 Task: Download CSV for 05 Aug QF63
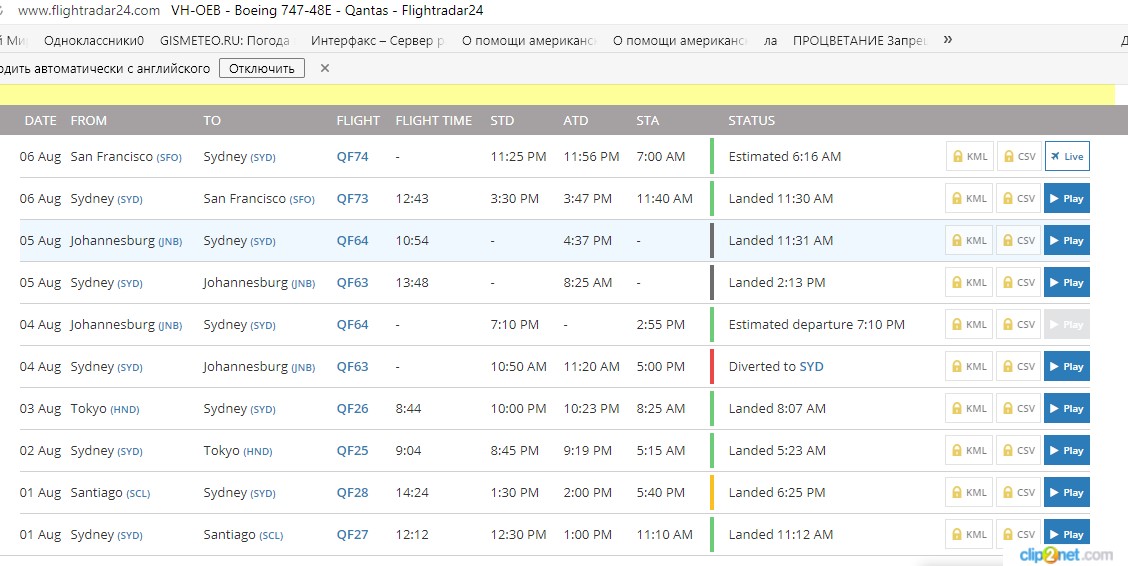pos(1019,283)
